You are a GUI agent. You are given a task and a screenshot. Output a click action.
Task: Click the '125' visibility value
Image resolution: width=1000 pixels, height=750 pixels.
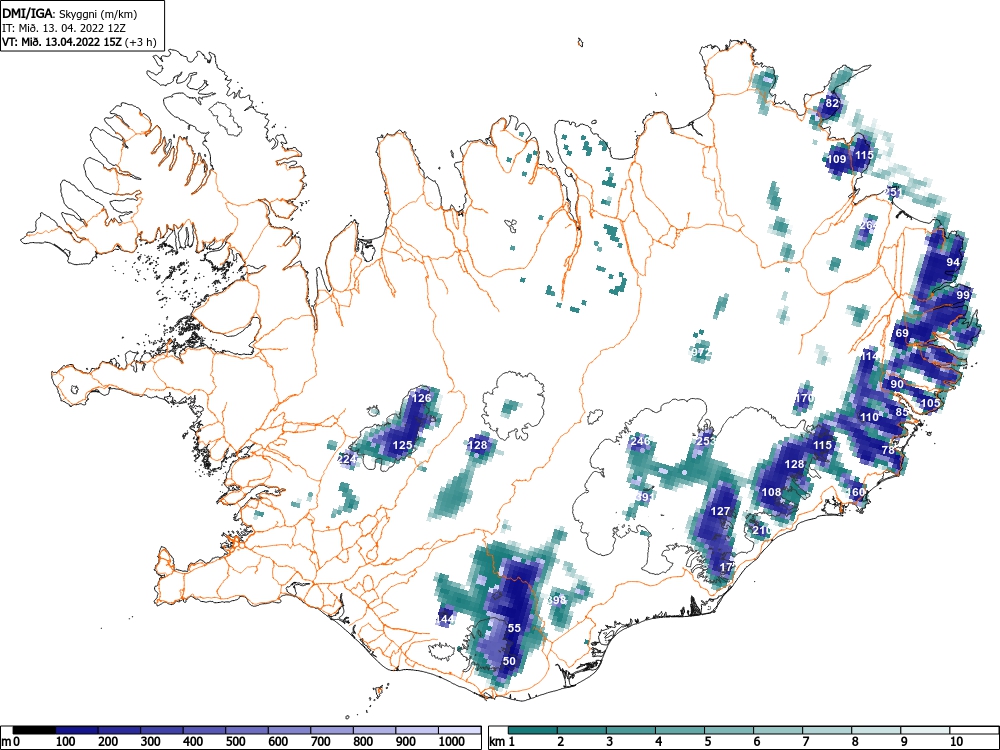(x=402, y=445)
